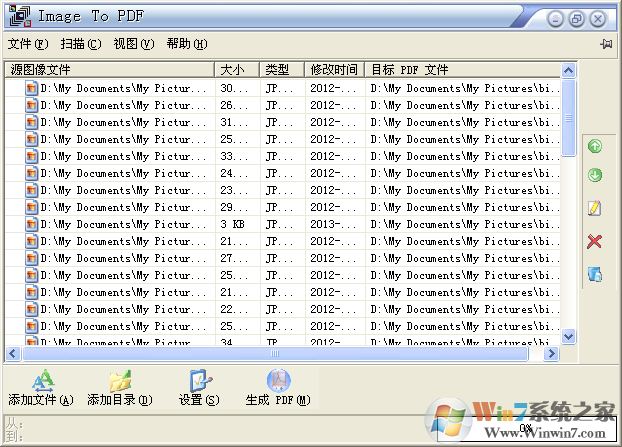Delete selected image with red X icon
Viewport: 622px width, 447px height.
point(594,241)
